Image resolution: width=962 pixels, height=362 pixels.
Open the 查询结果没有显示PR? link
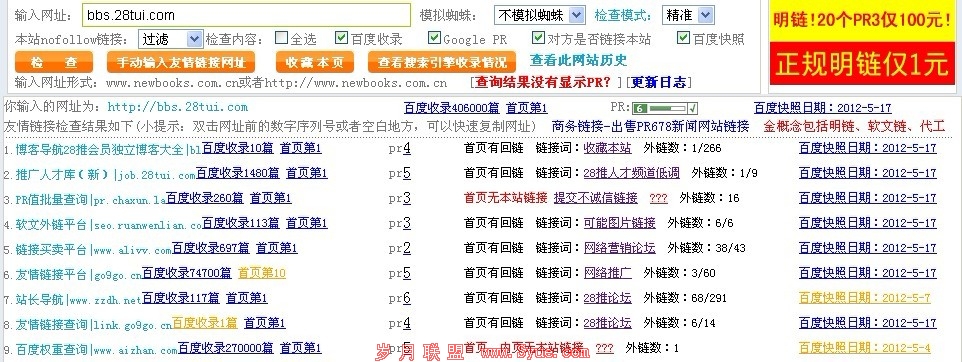click(543, 82)
